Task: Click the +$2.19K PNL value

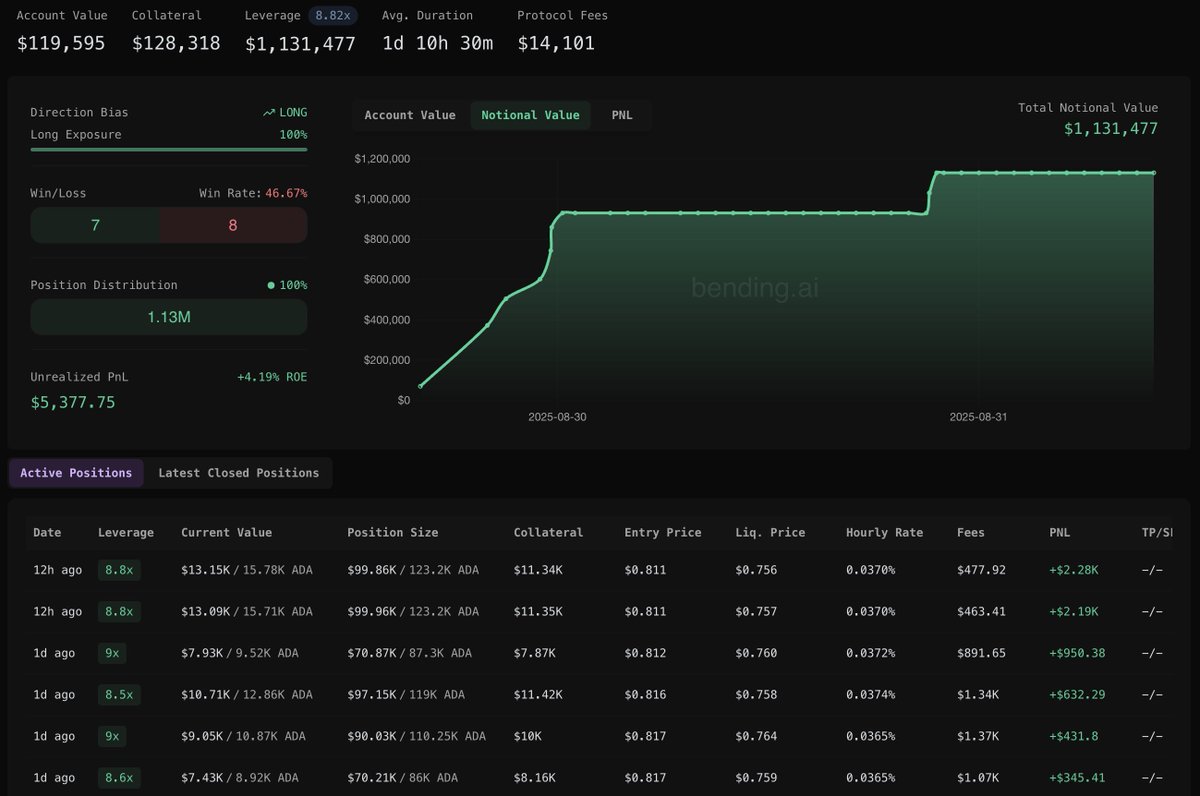Action: [x=1075, y=611]
